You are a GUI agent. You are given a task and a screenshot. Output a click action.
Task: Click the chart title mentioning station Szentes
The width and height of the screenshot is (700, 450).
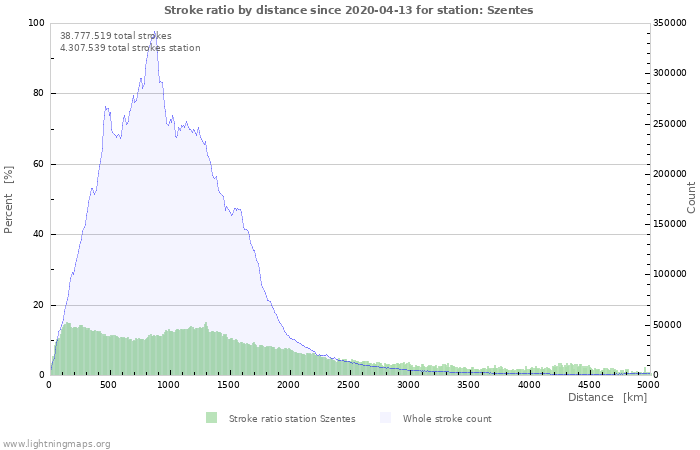349,10
